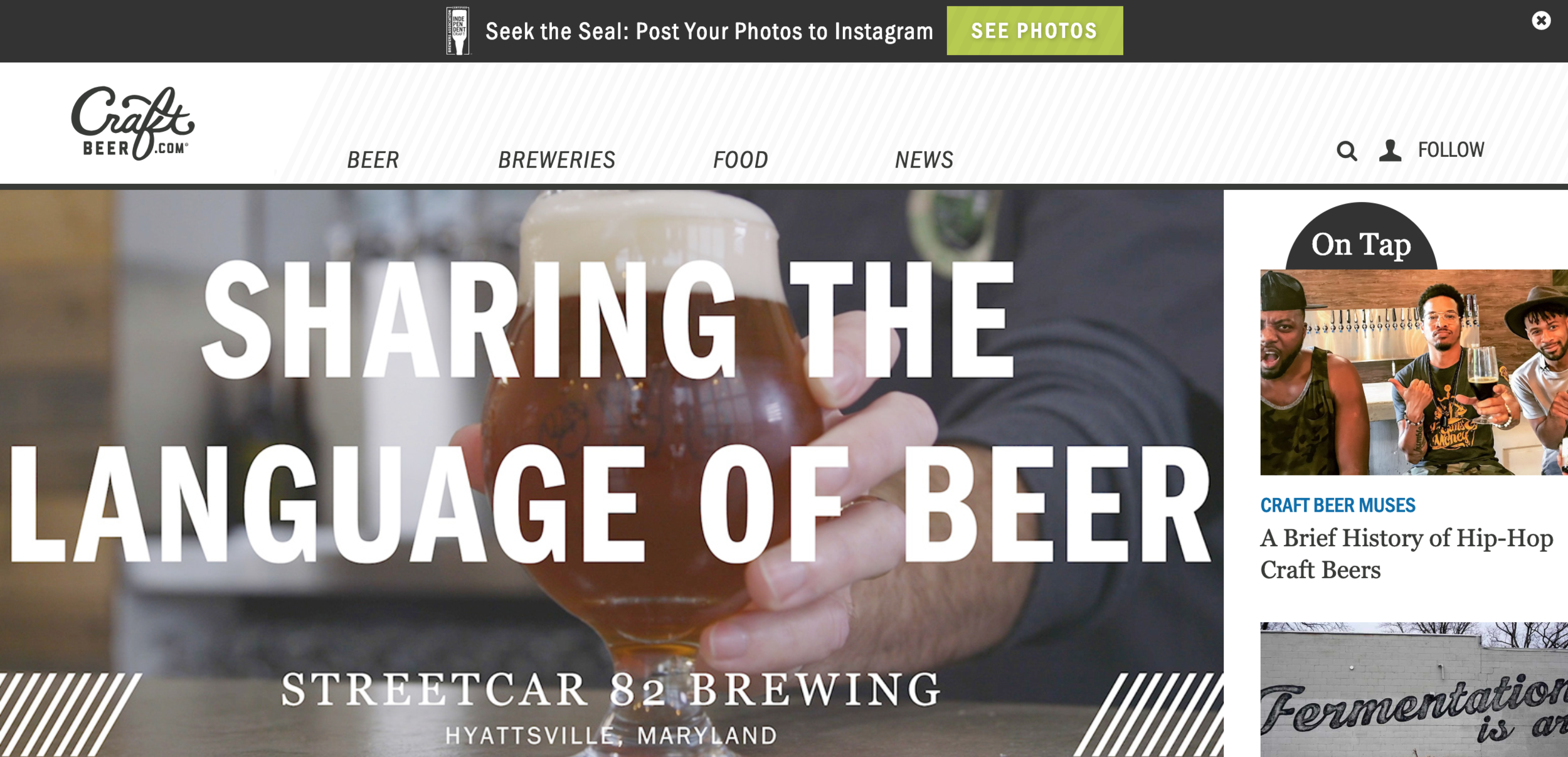Open the Craft Beer Muses category link

pos(1338,505)
